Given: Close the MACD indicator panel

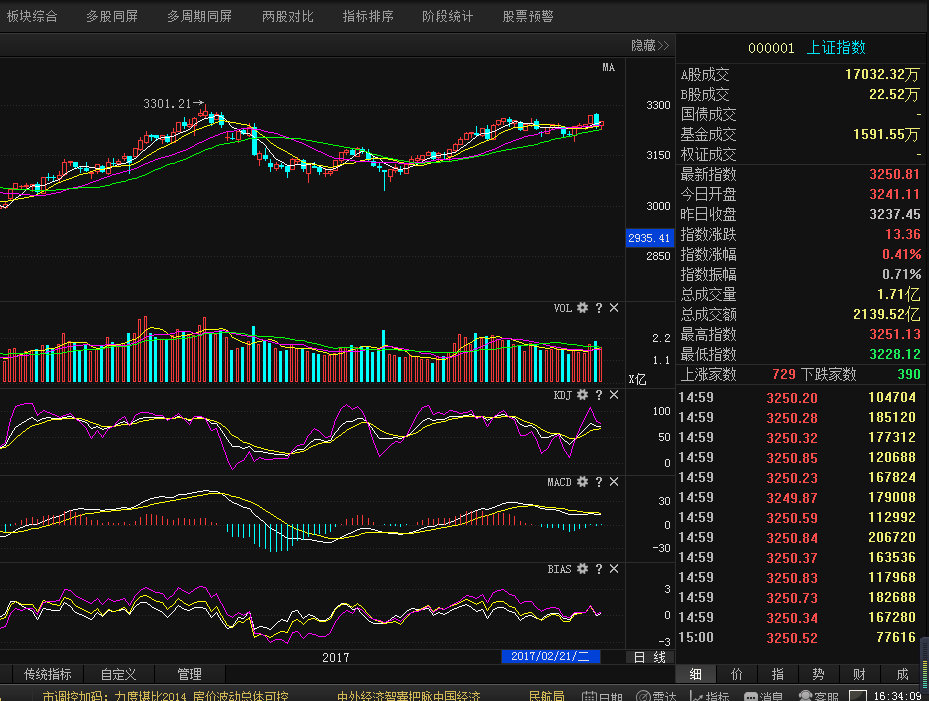Looking at the screenshot, I should tap(614, 482).
